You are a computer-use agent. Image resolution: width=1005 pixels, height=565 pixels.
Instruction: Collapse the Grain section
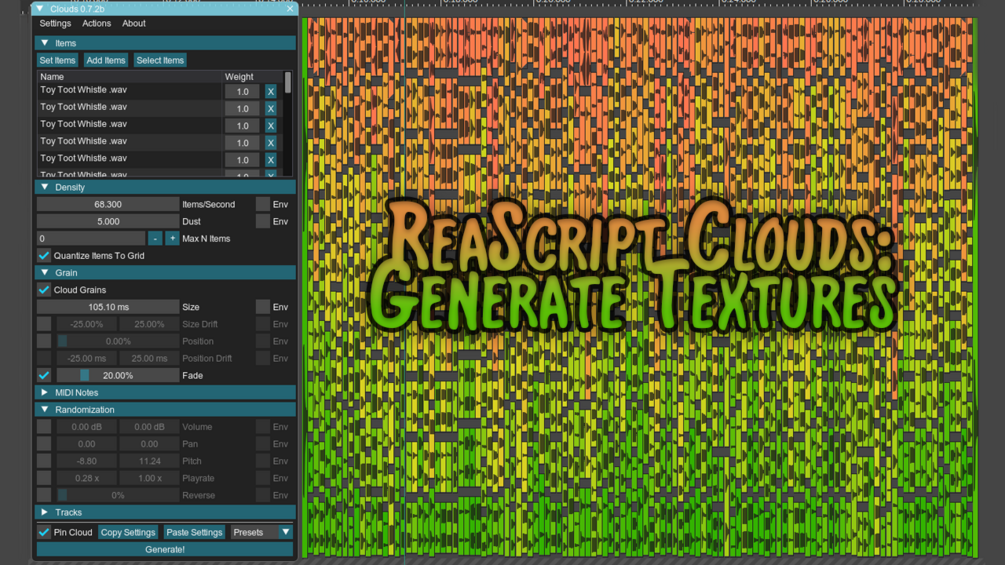click(44, 272)
